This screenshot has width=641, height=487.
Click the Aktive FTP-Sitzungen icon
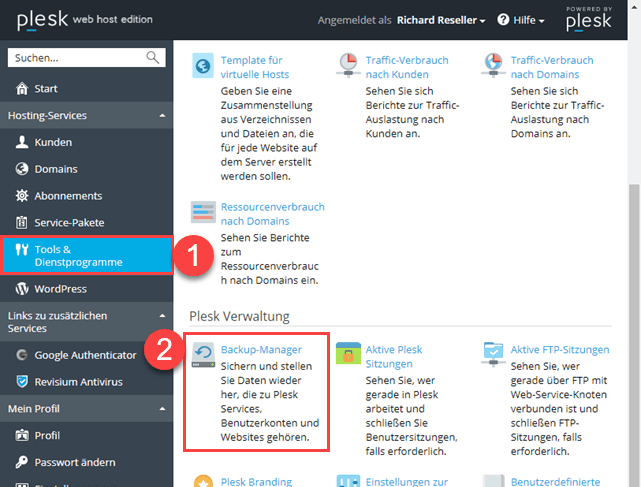tap(493, 355)
